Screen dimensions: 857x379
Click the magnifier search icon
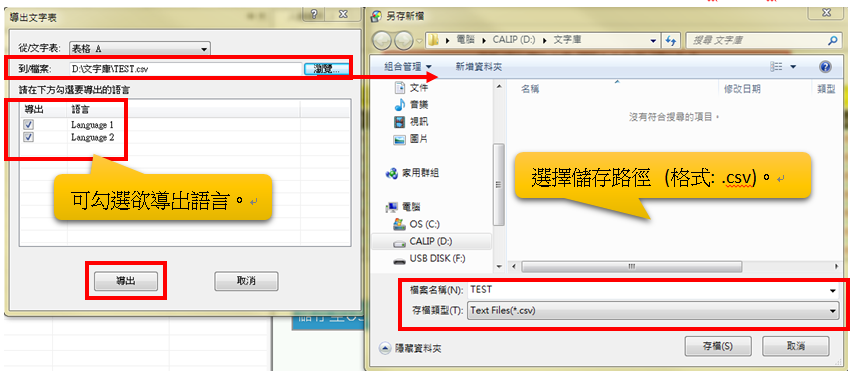click(832, 40)
